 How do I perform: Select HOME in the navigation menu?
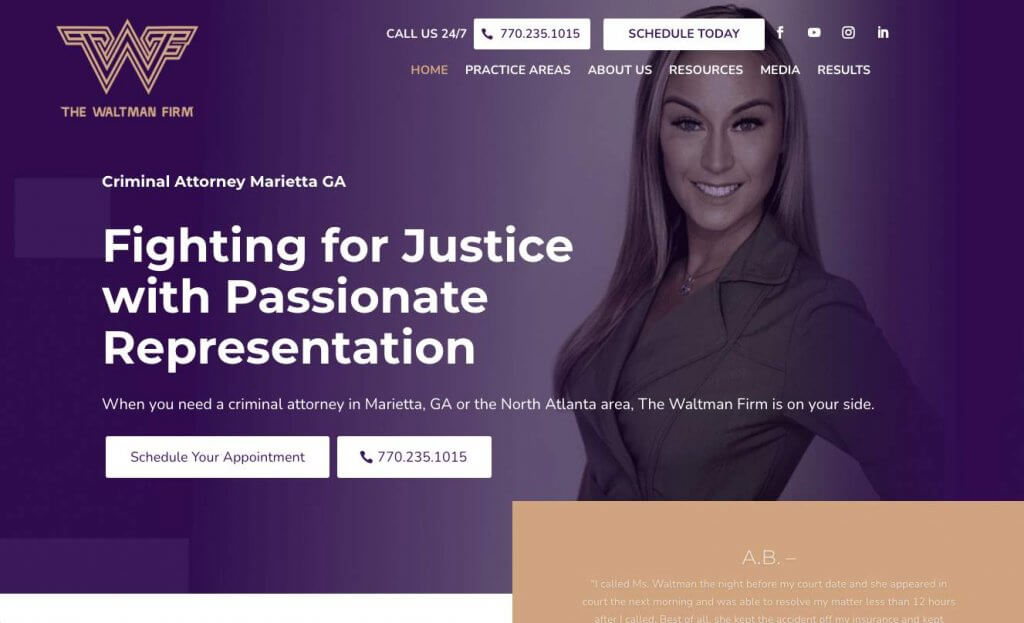[429, 70]
